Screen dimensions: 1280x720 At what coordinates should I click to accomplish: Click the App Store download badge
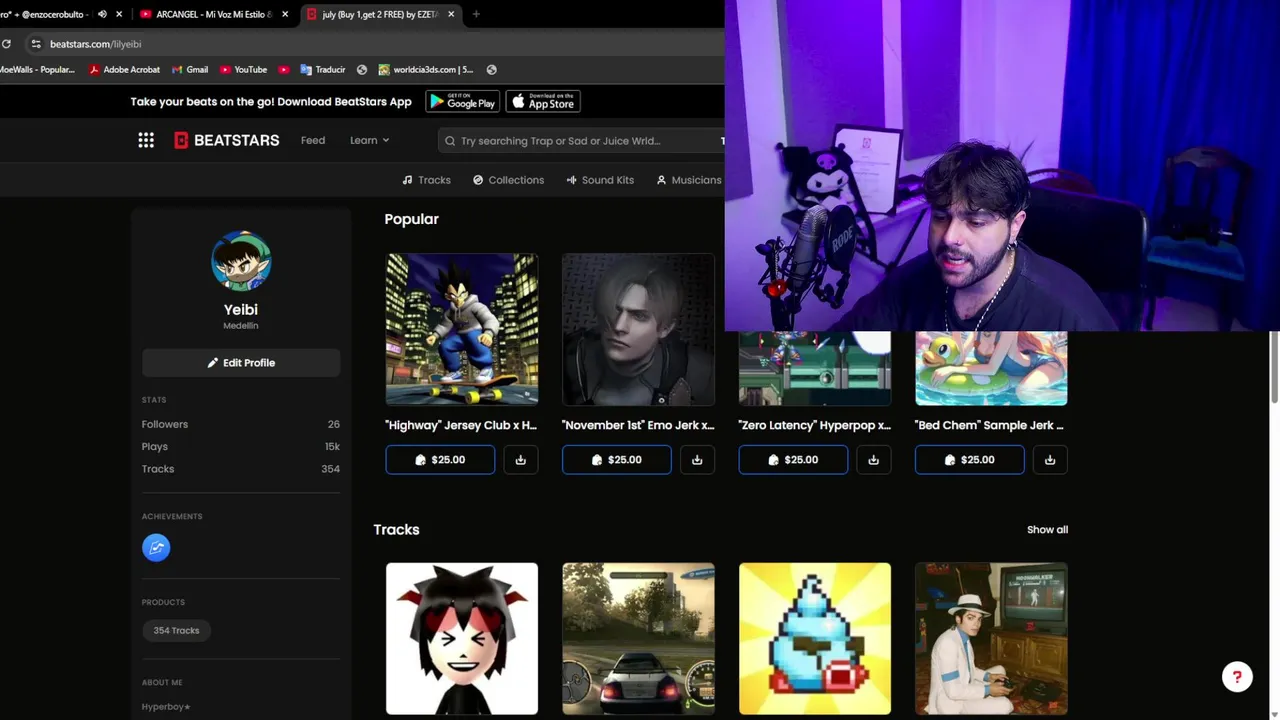(543, 102)
